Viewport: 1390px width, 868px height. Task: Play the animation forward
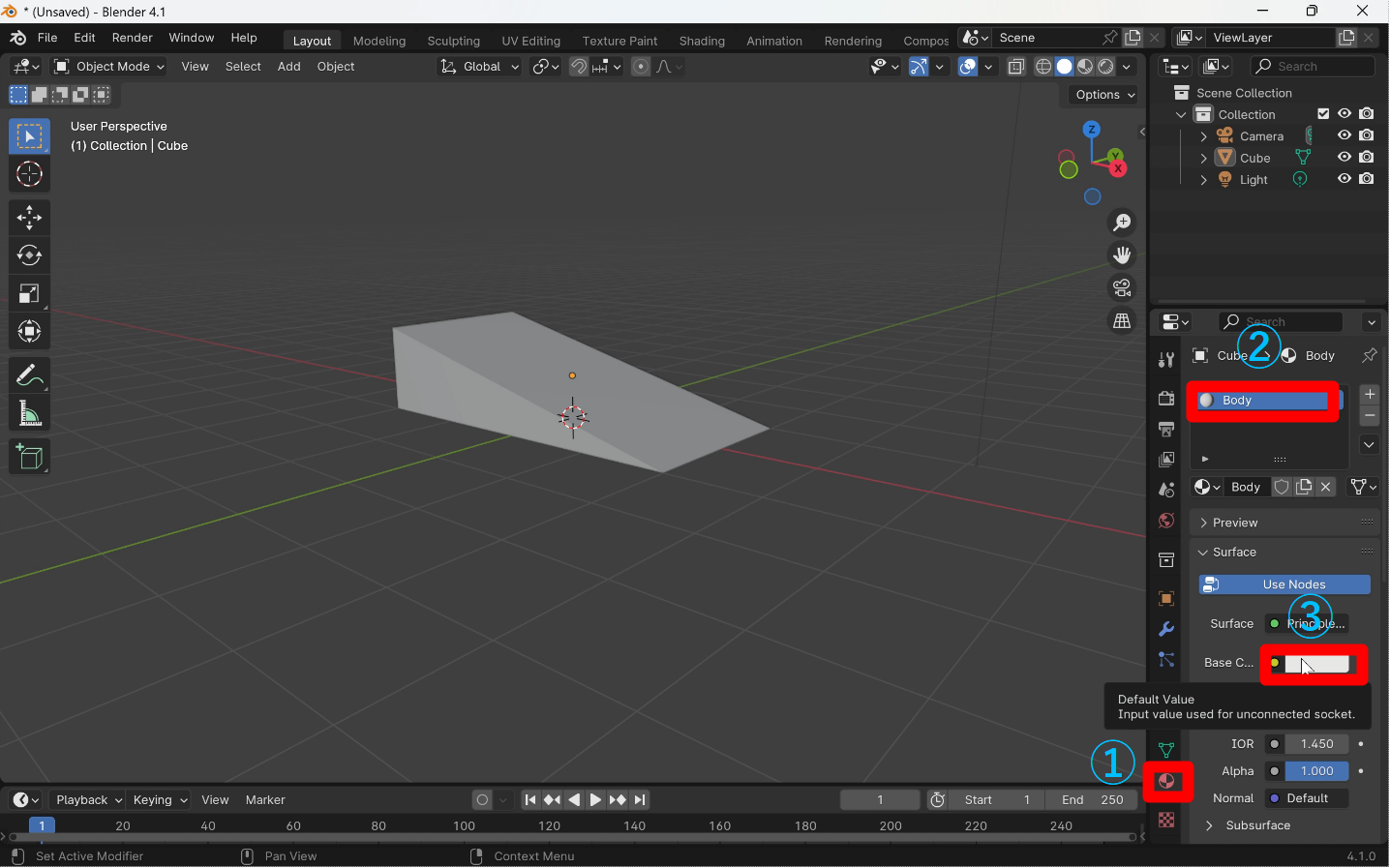pyautogui.click(x=595, y=800)
